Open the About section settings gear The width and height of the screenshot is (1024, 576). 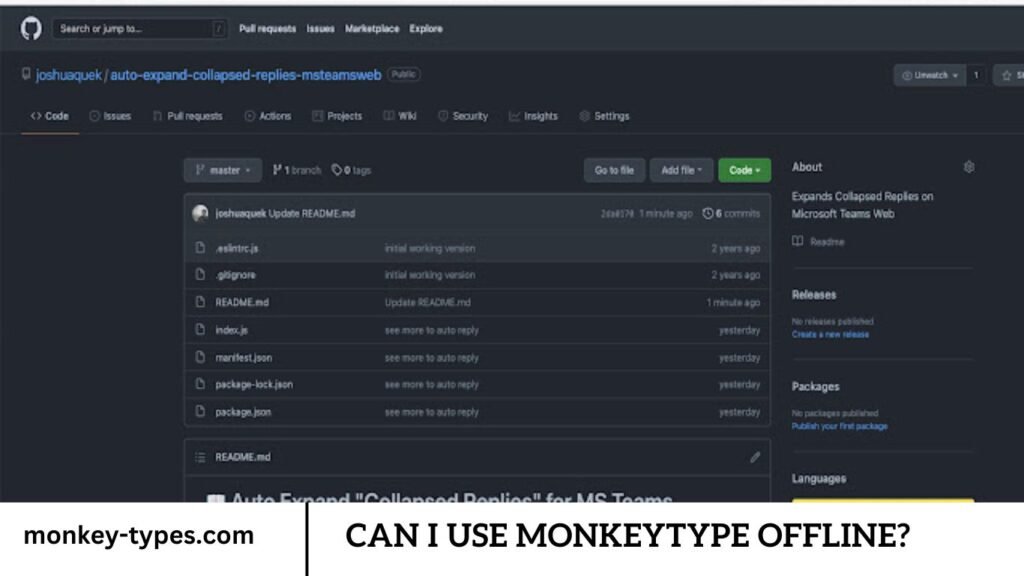tap(968, 167)
